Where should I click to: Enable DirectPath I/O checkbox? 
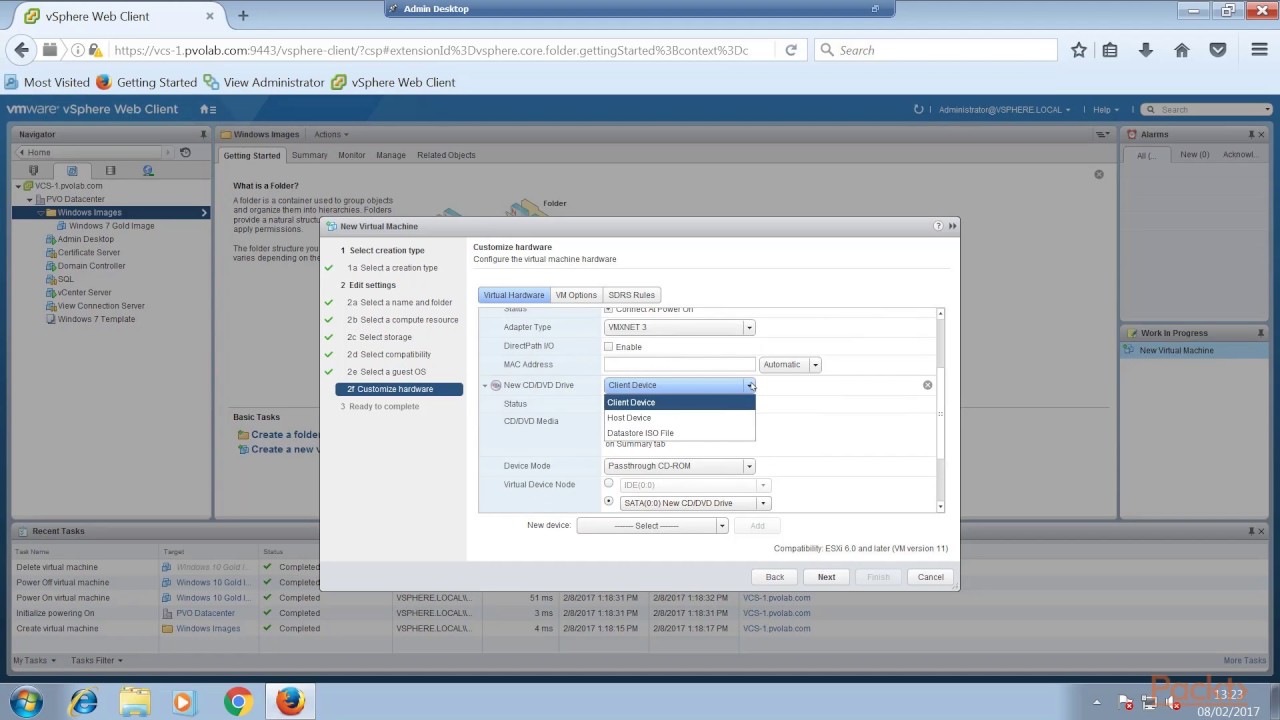[x=608, y=346]
